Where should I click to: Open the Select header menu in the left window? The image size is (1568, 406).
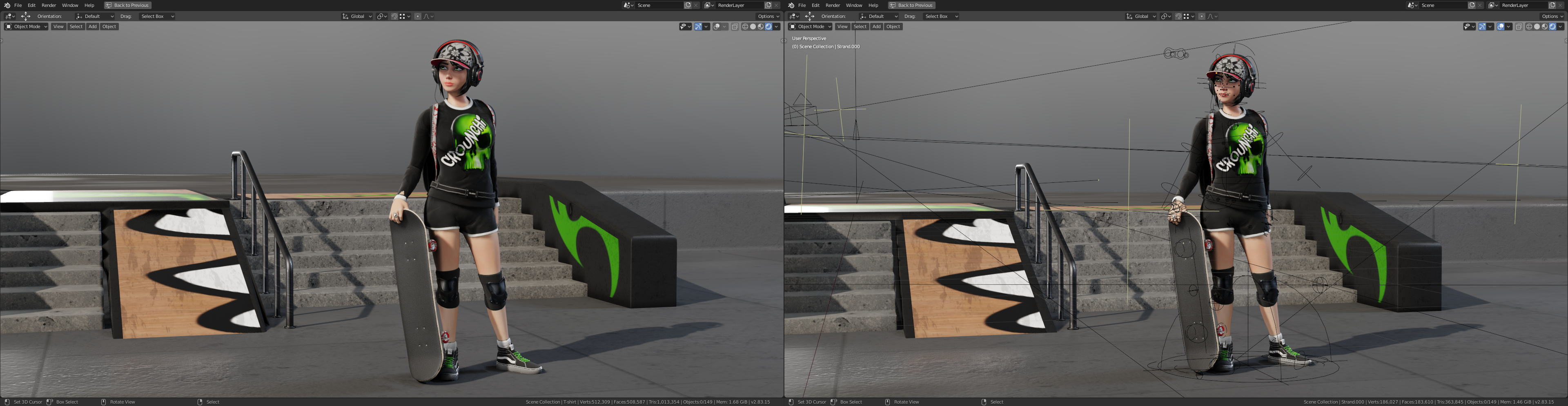76,27
